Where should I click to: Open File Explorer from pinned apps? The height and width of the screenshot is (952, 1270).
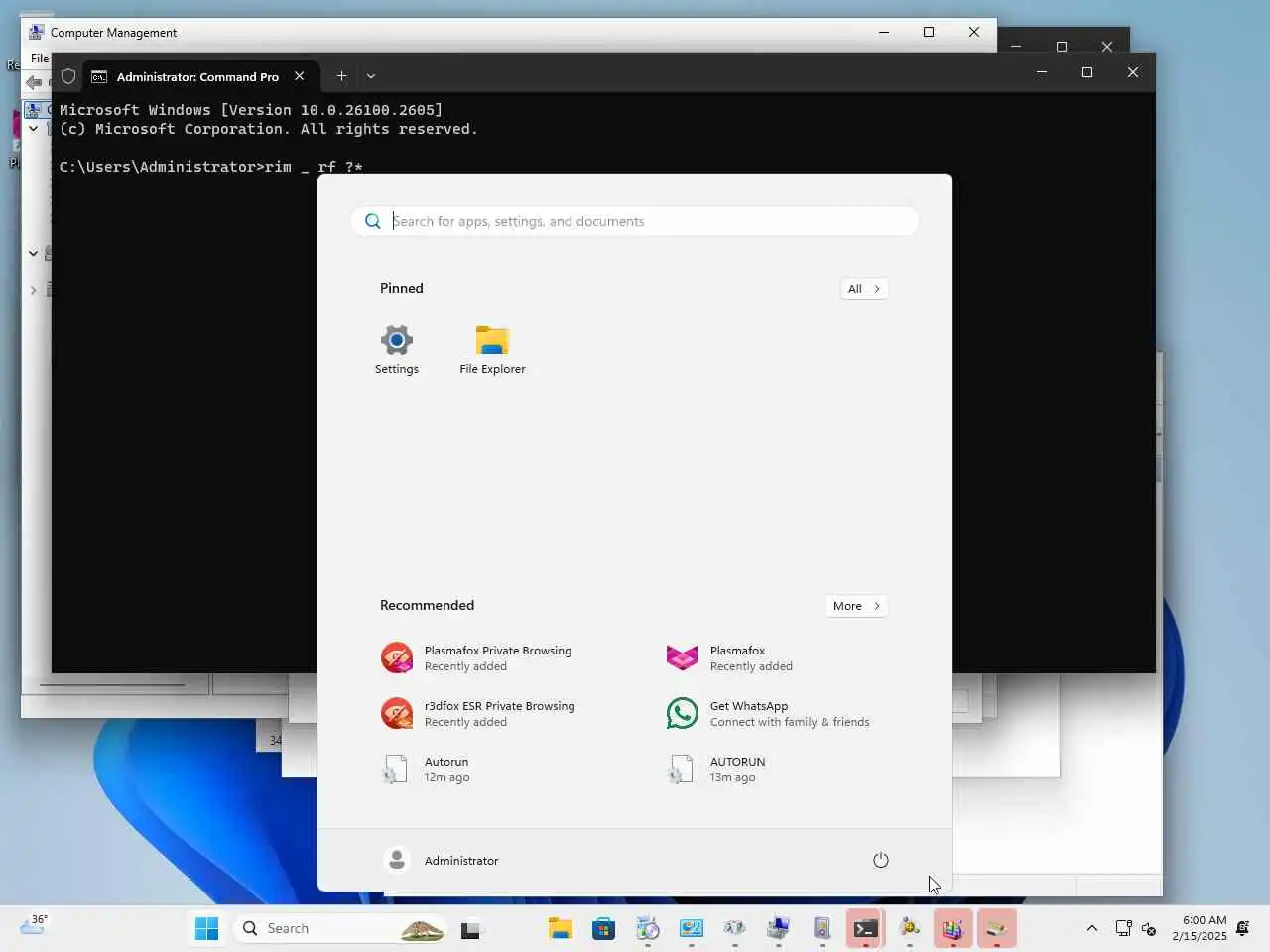point(492,350)
